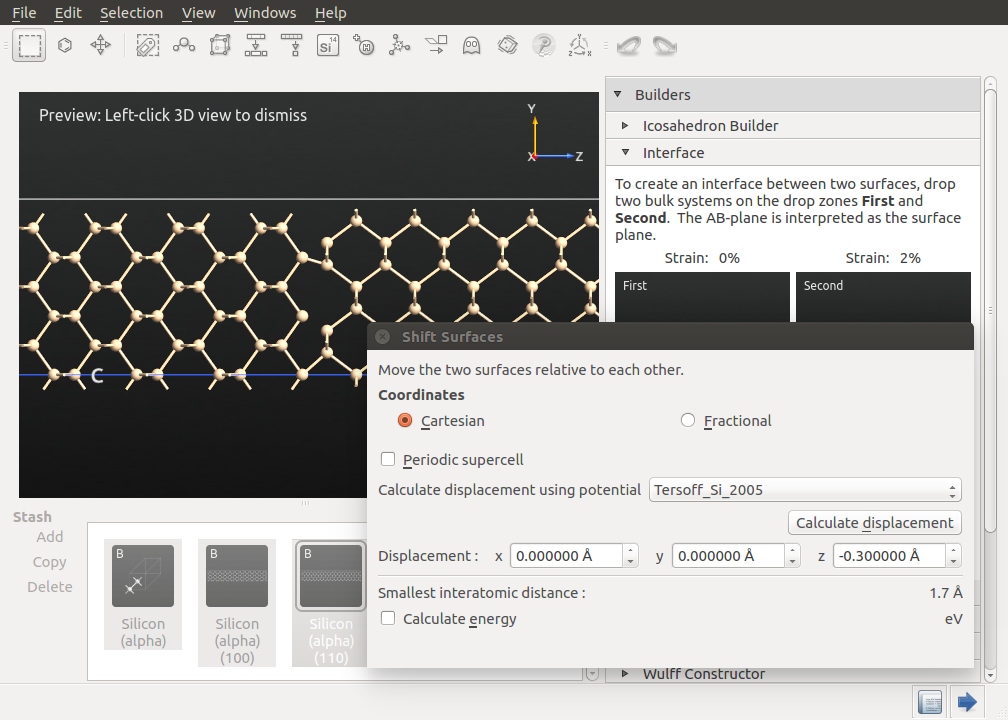Click the redo curved arrow icon
Viewport: 1008px width, 720px height.
click(x=665, y=46)
